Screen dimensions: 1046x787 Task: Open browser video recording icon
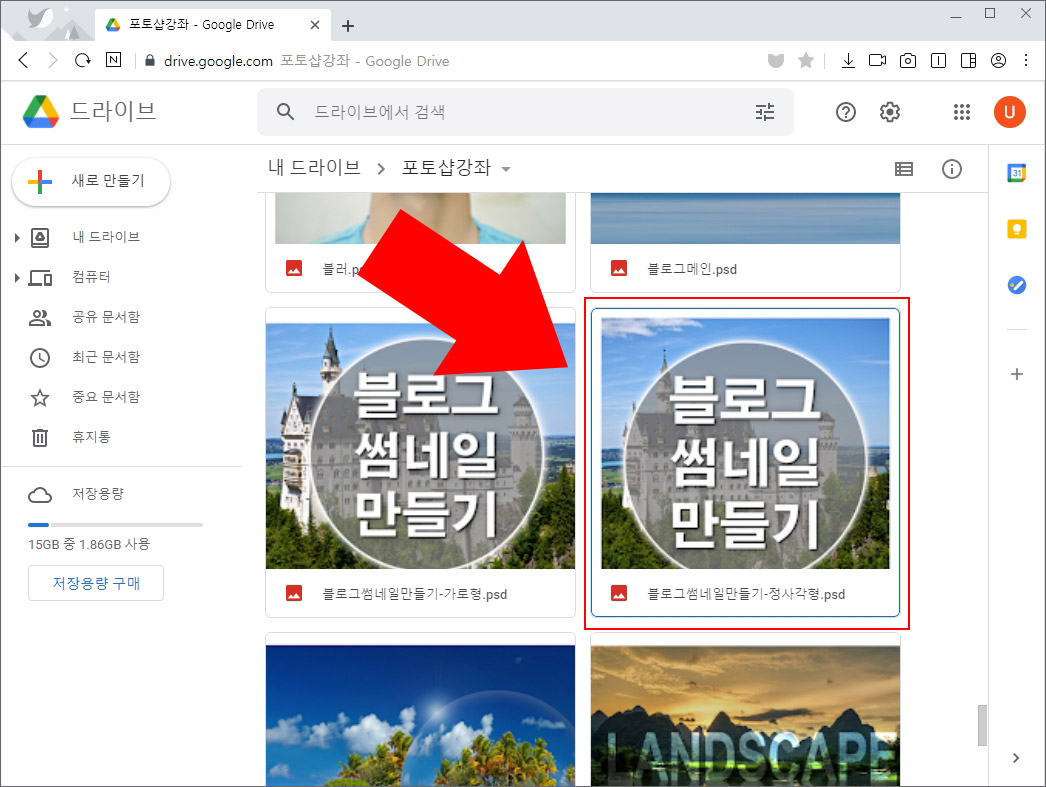coord(877,61)
